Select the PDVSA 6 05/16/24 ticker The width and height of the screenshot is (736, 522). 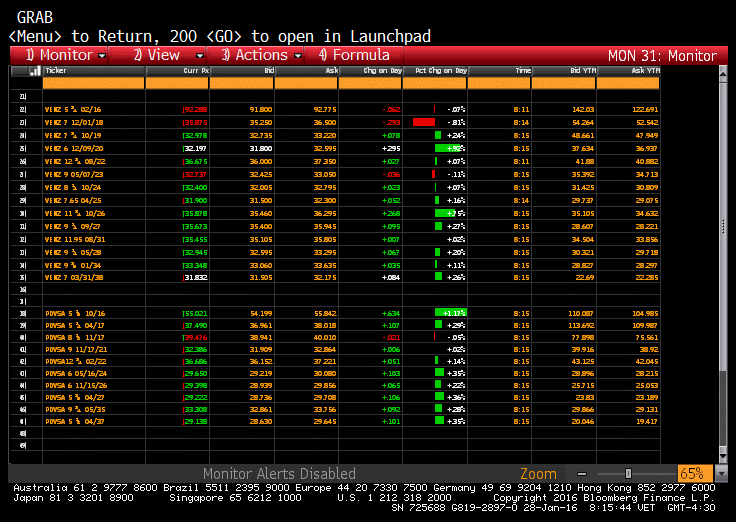76,374
